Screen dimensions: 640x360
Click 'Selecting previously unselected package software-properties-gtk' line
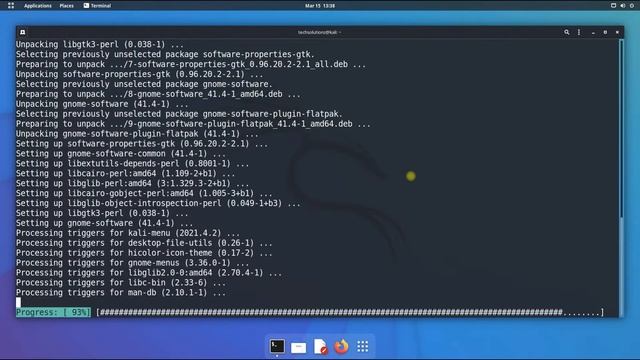[x=165, y=54]
